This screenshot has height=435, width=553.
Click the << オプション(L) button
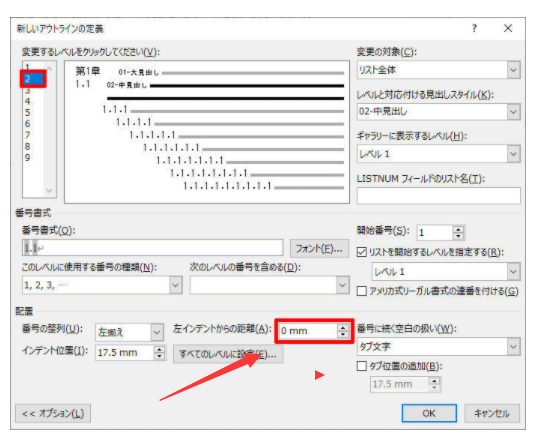click(53, 413)
